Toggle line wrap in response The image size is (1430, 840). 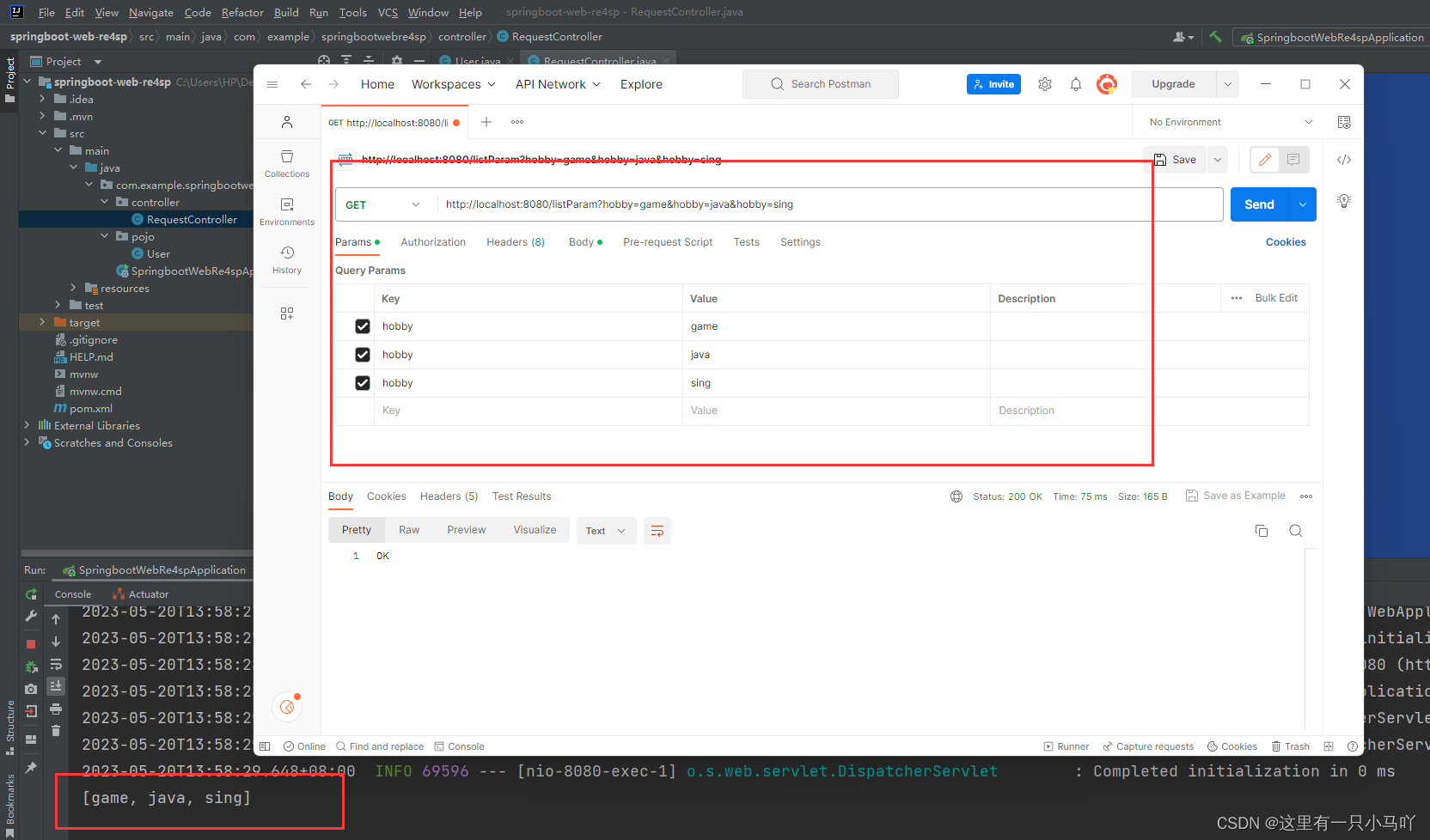point(657,531)
